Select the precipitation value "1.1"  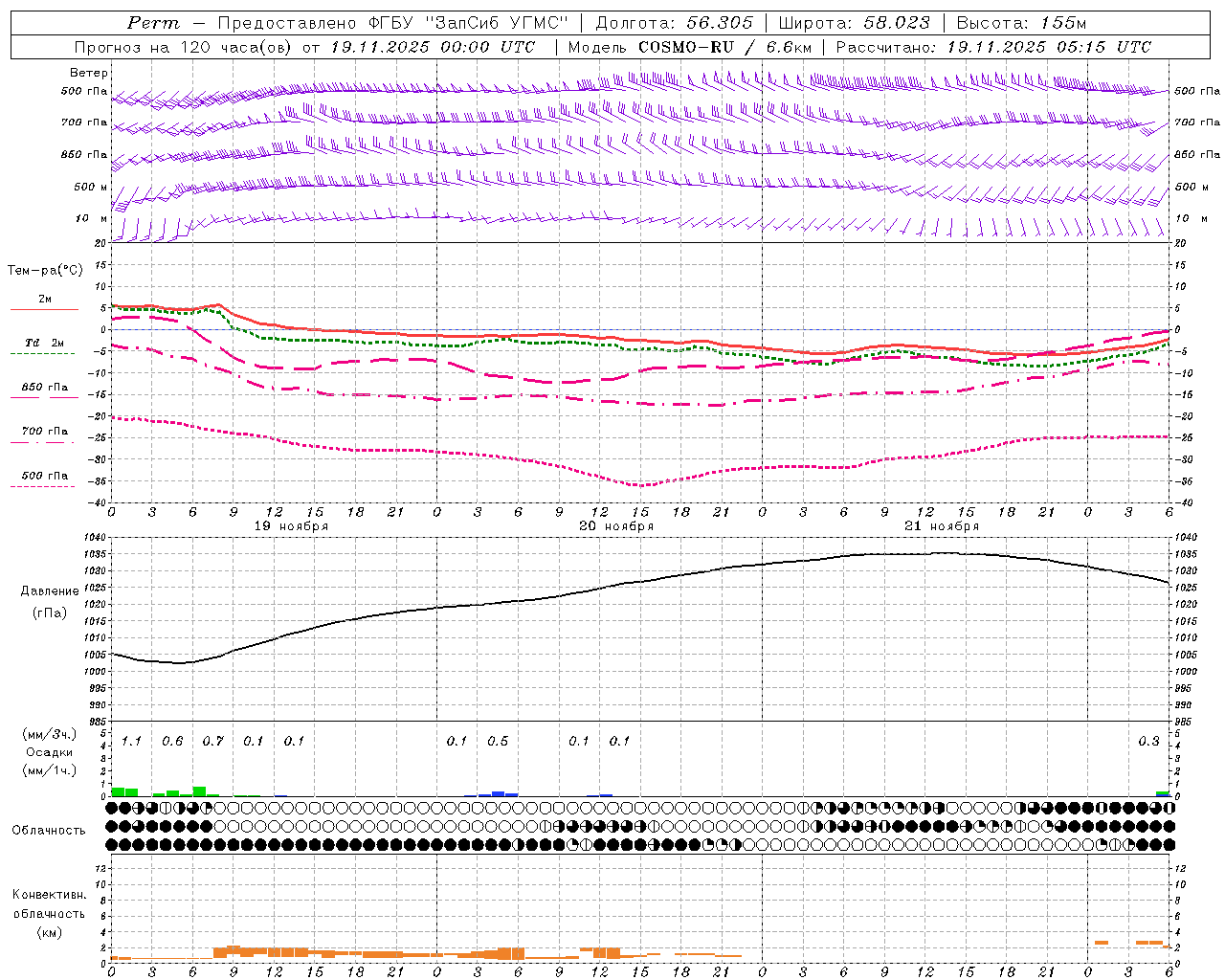pyautogui.click(x=131, y=742)
